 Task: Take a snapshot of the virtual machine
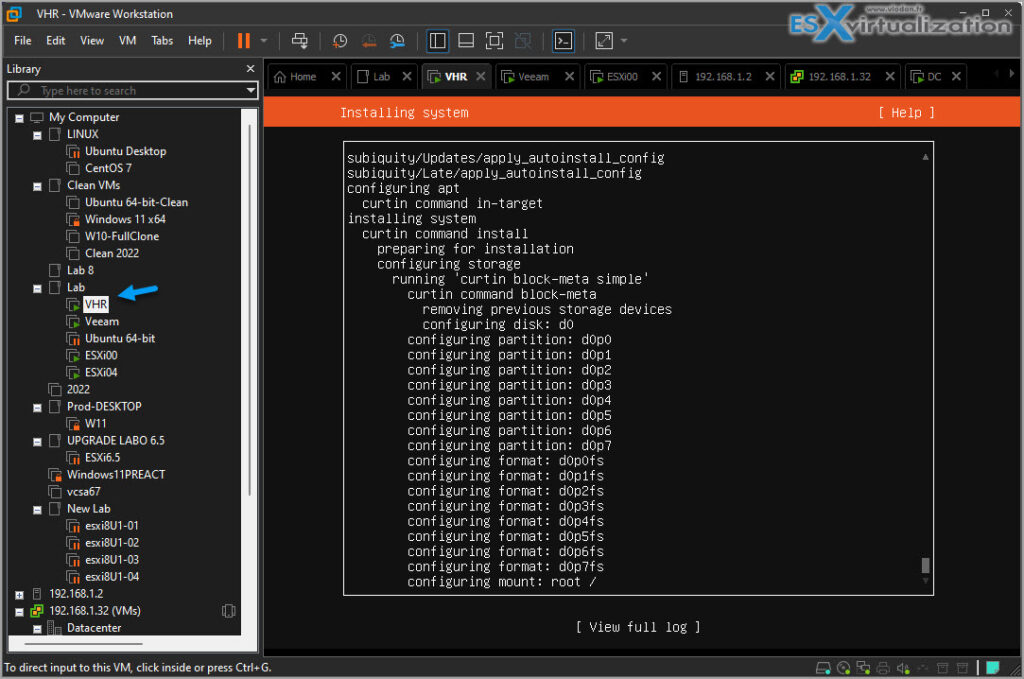[339, 40]
